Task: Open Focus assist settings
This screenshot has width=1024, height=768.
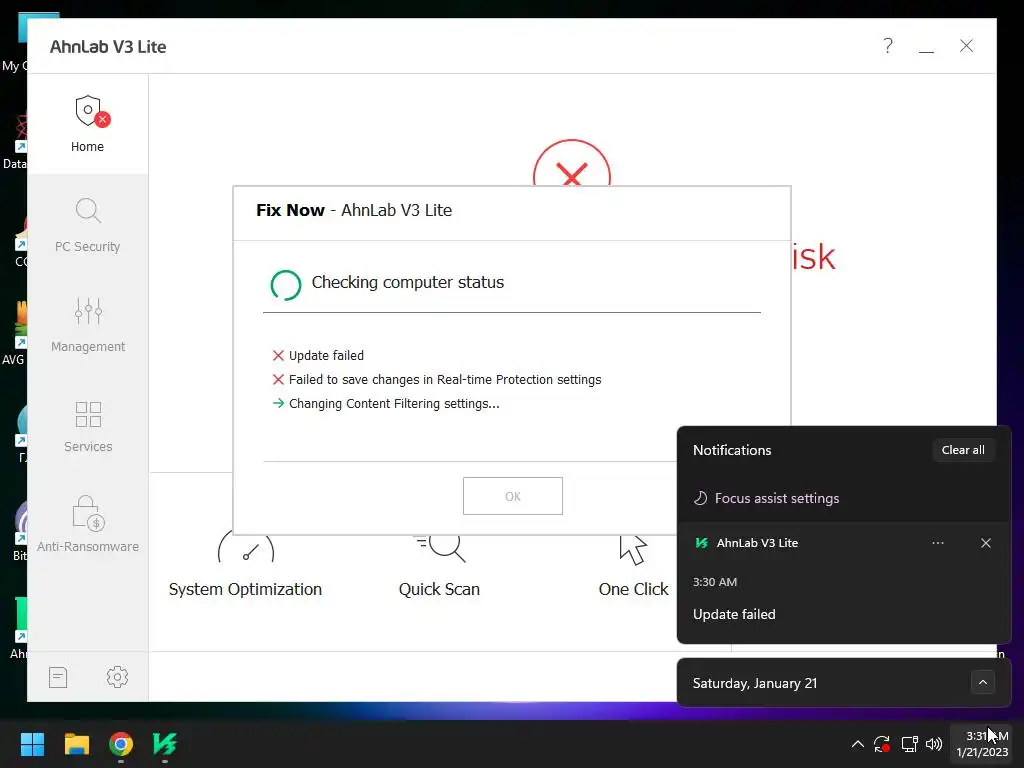Action: (766, 498)
